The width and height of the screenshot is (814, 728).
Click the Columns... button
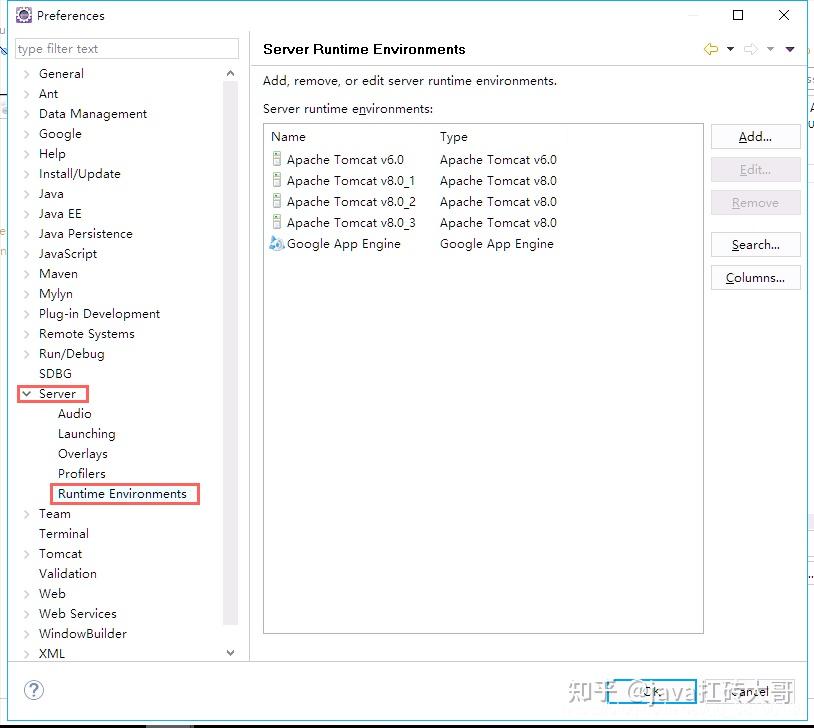(x=755, y=278)
